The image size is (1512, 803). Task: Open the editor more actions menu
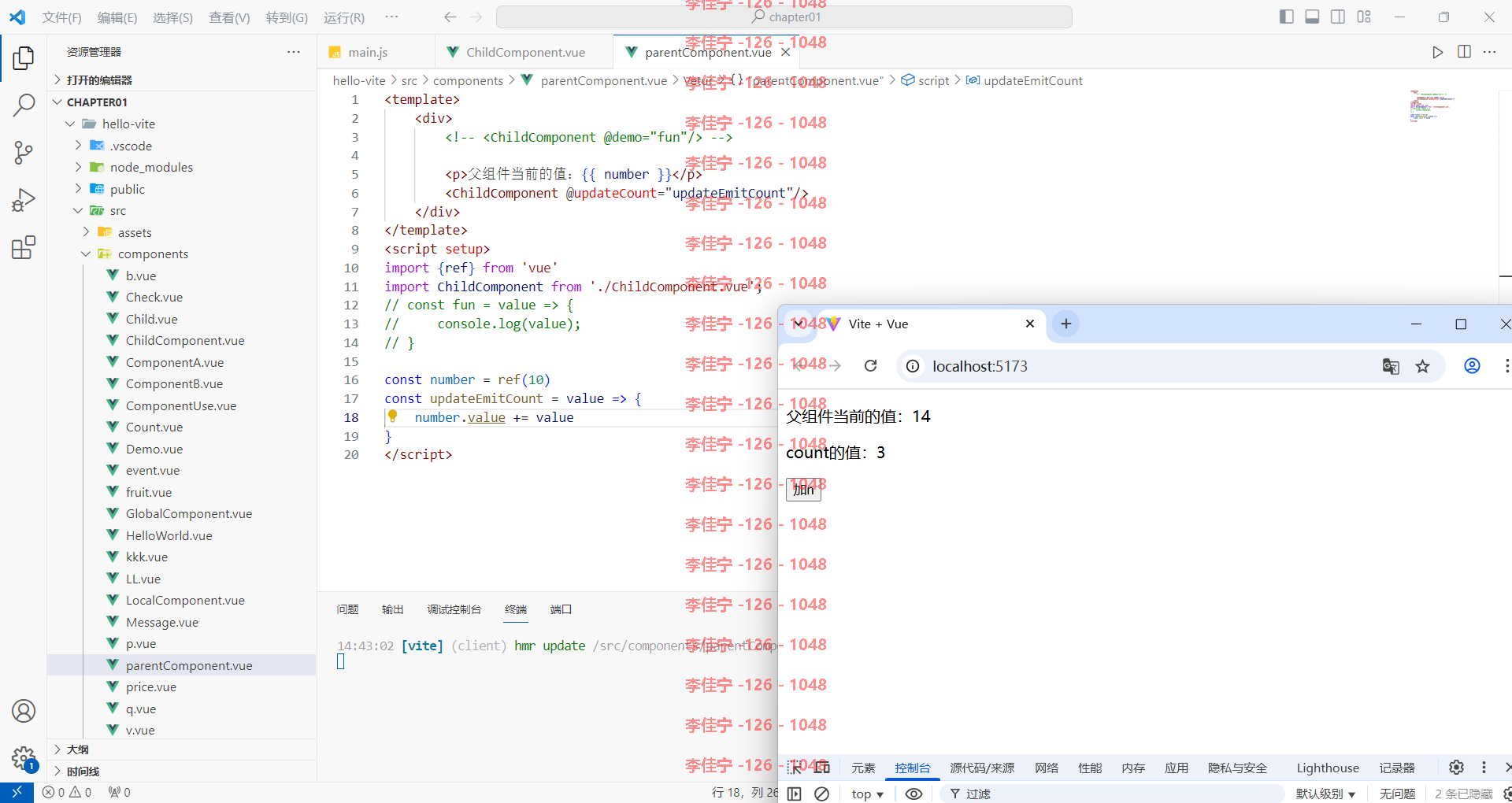click(x=1489, y=52)
